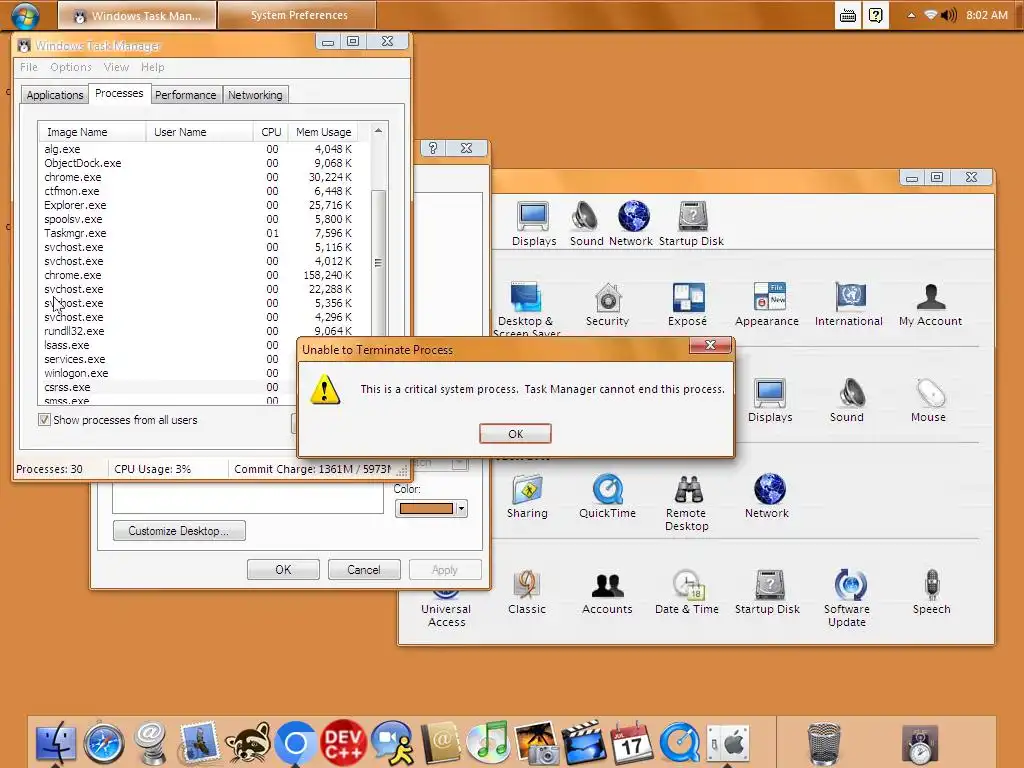Open the Software Update preference pane
The width and height of the screenshot is (1024, 768).
[847, 598]
